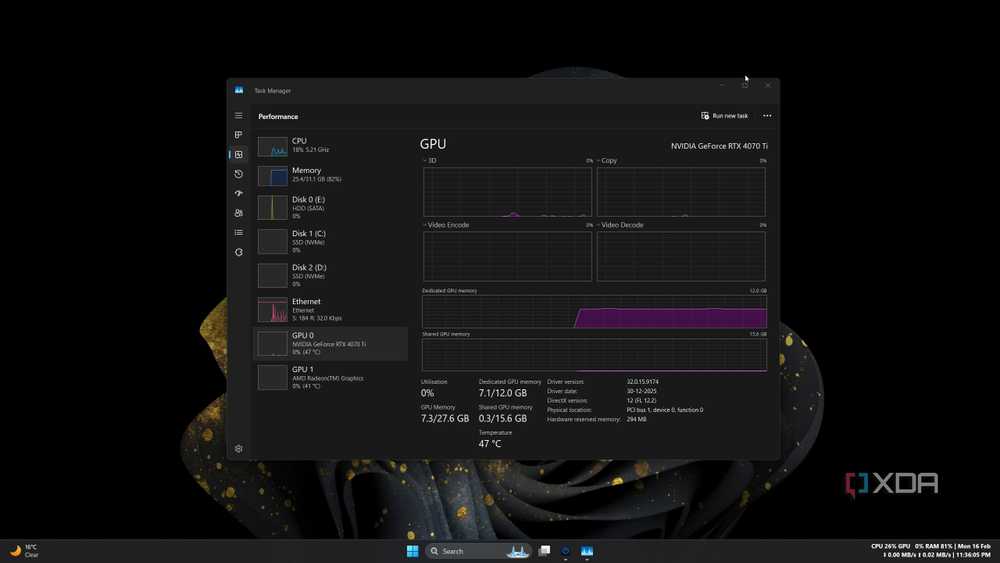The height and width of the screenshot is (563, 1000).
Task: Click the CPU/RAM stats readout in the tray
Action: 912,546
